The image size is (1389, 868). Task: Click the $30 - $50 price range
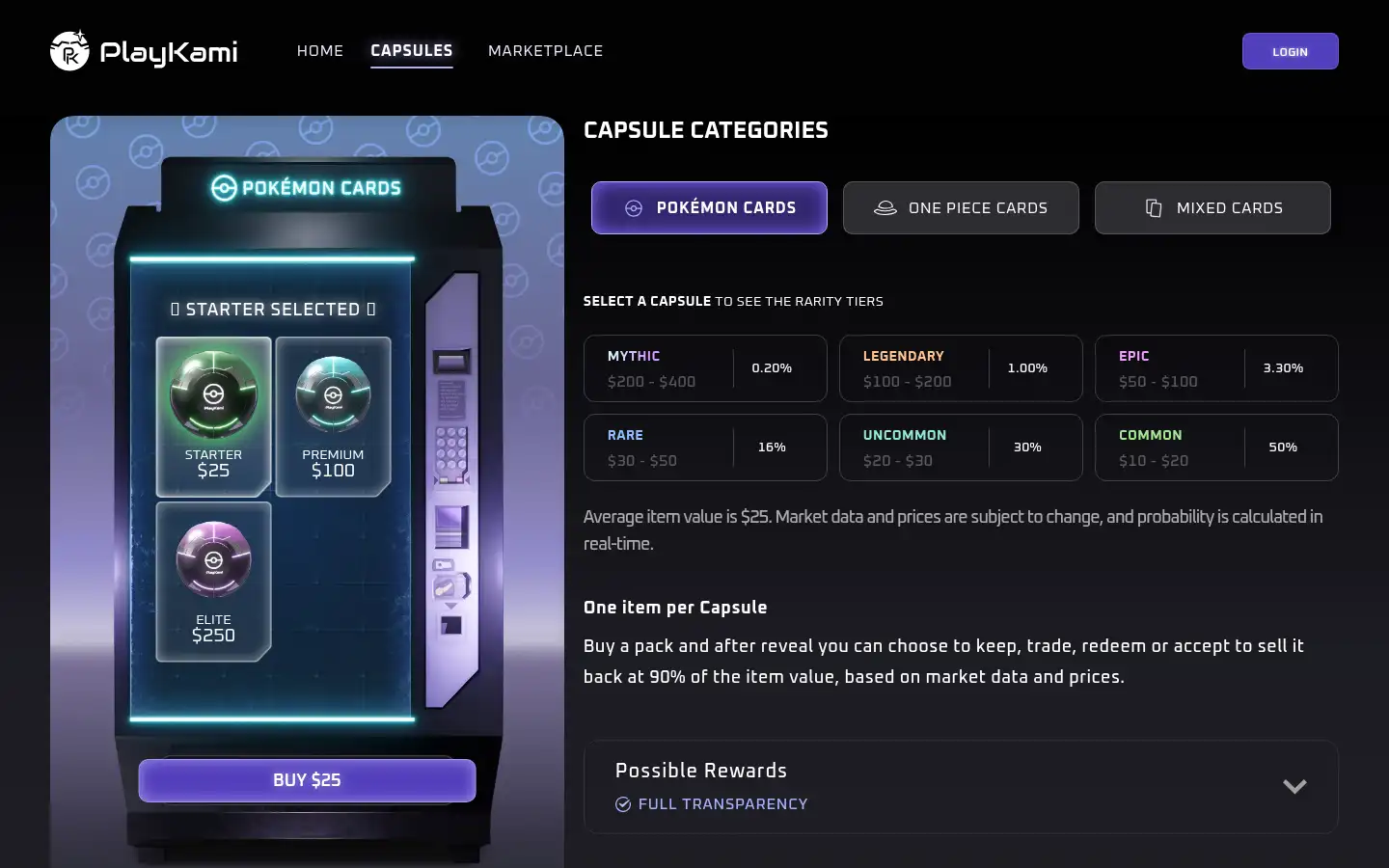[642, 461]
